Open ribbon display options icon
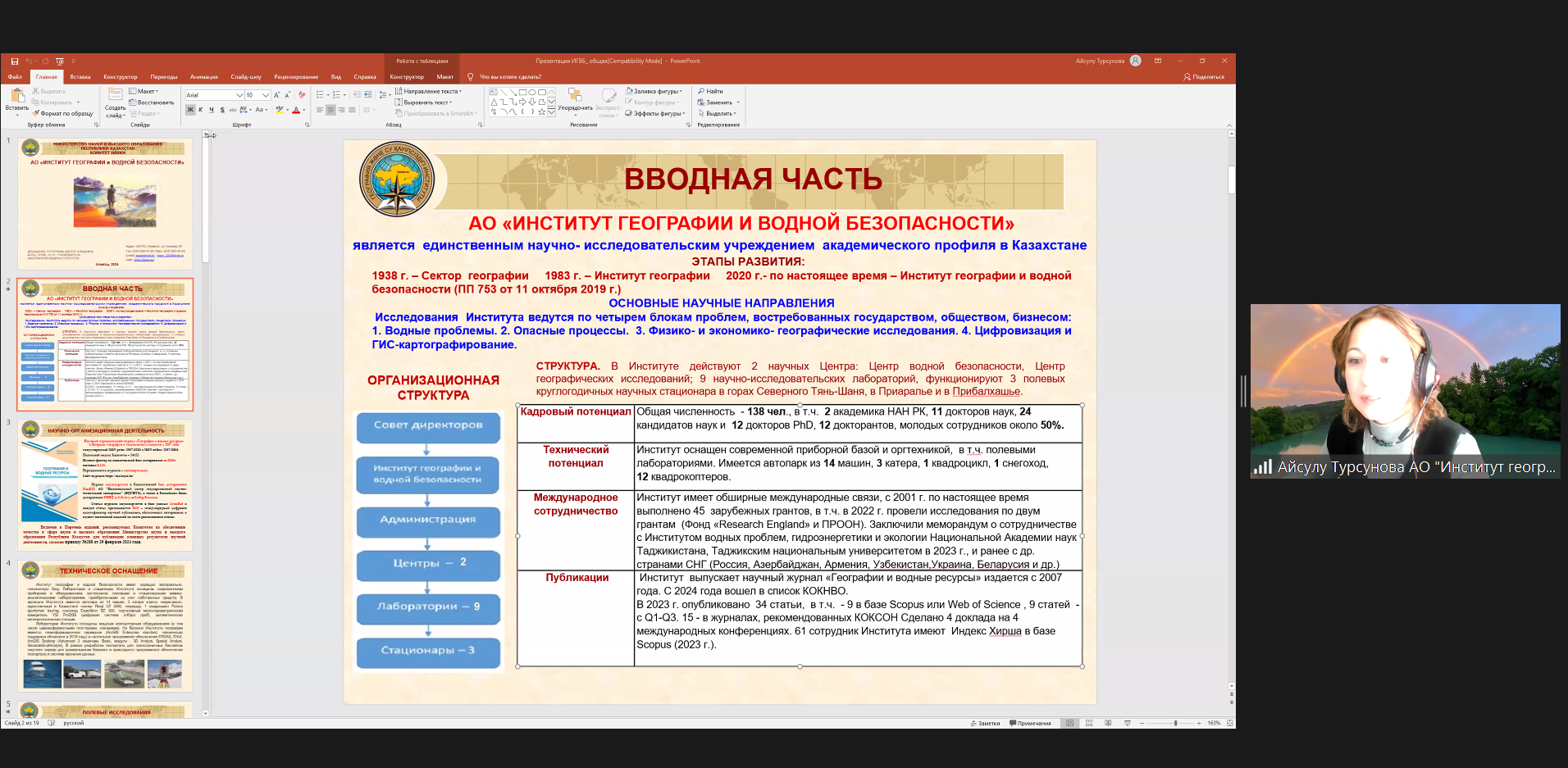Screen dimensions: 1568x768 point(1158,61)
